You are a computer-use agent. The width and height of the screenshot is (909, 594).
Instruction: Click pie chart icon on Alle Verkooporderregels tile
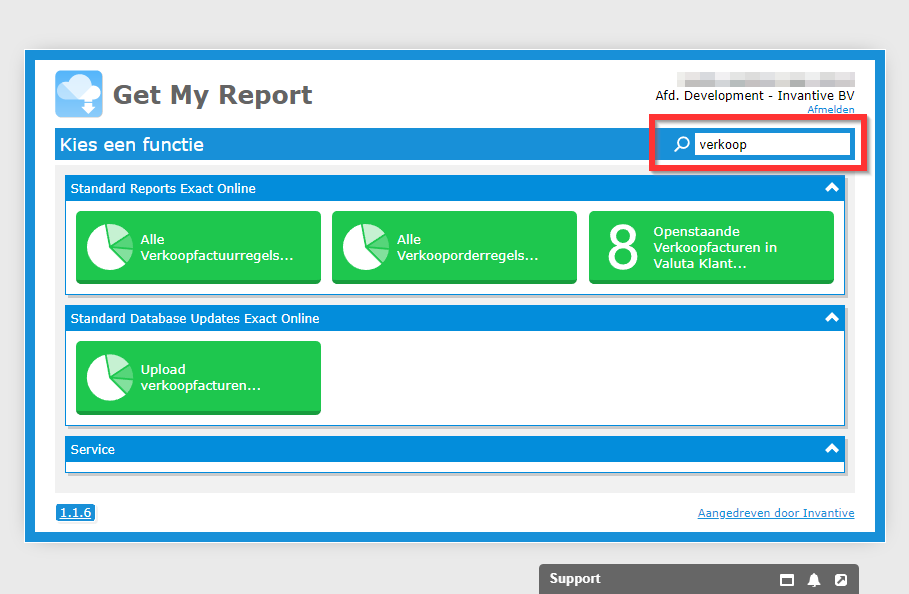[x=366, y=247]
